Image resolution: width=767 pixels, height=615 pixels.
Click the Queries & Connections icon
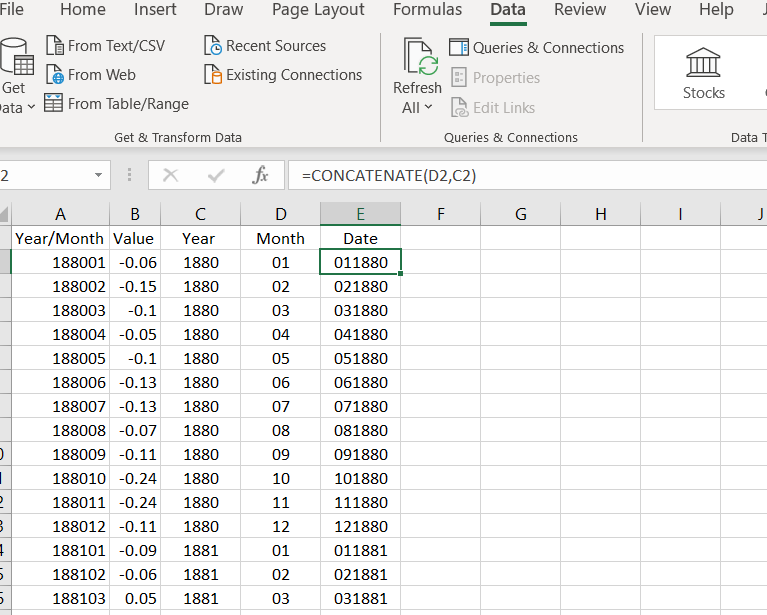[458, 48]
